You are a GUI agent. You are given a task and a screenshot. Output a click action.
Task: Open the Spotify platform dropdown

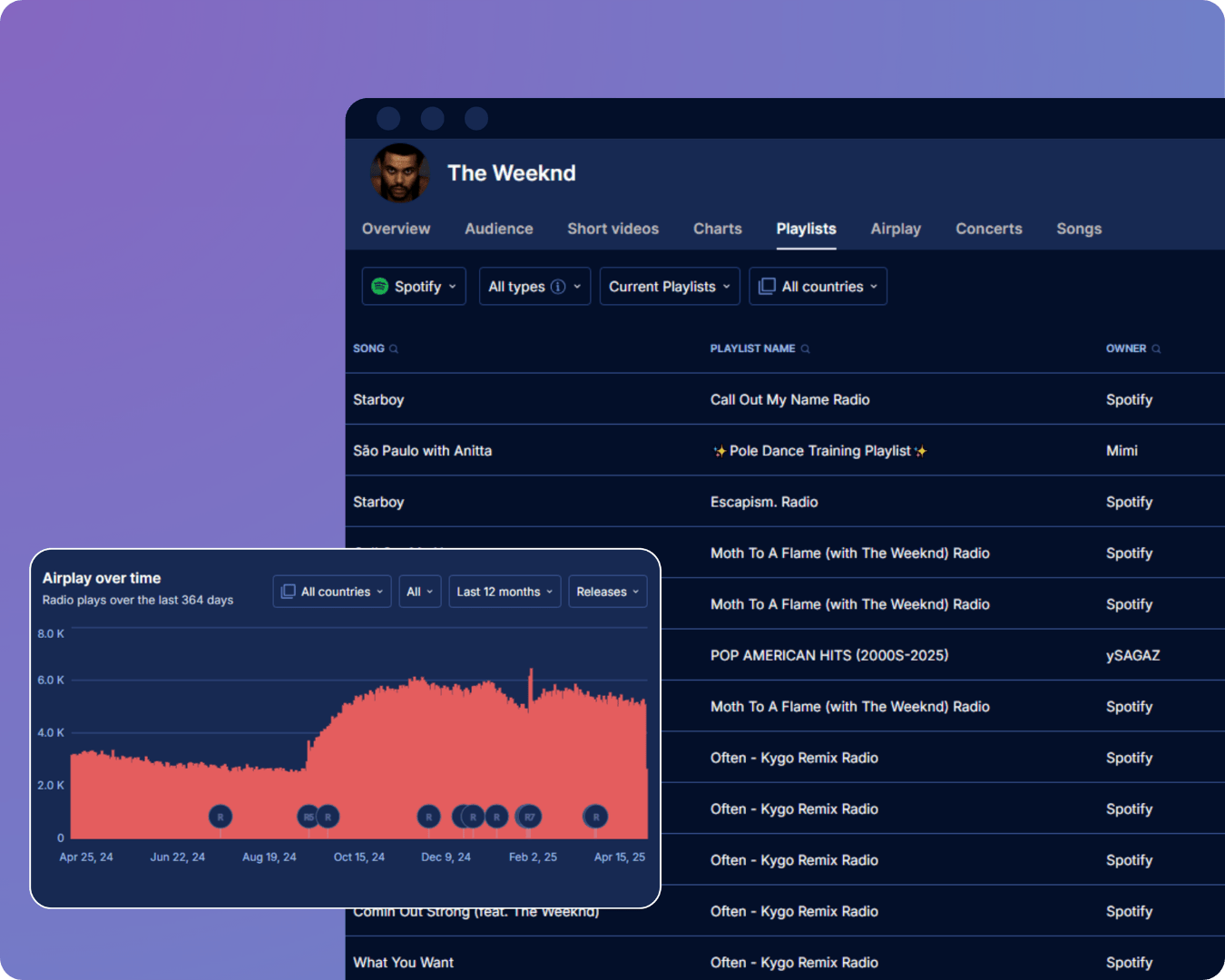point(414,286)
